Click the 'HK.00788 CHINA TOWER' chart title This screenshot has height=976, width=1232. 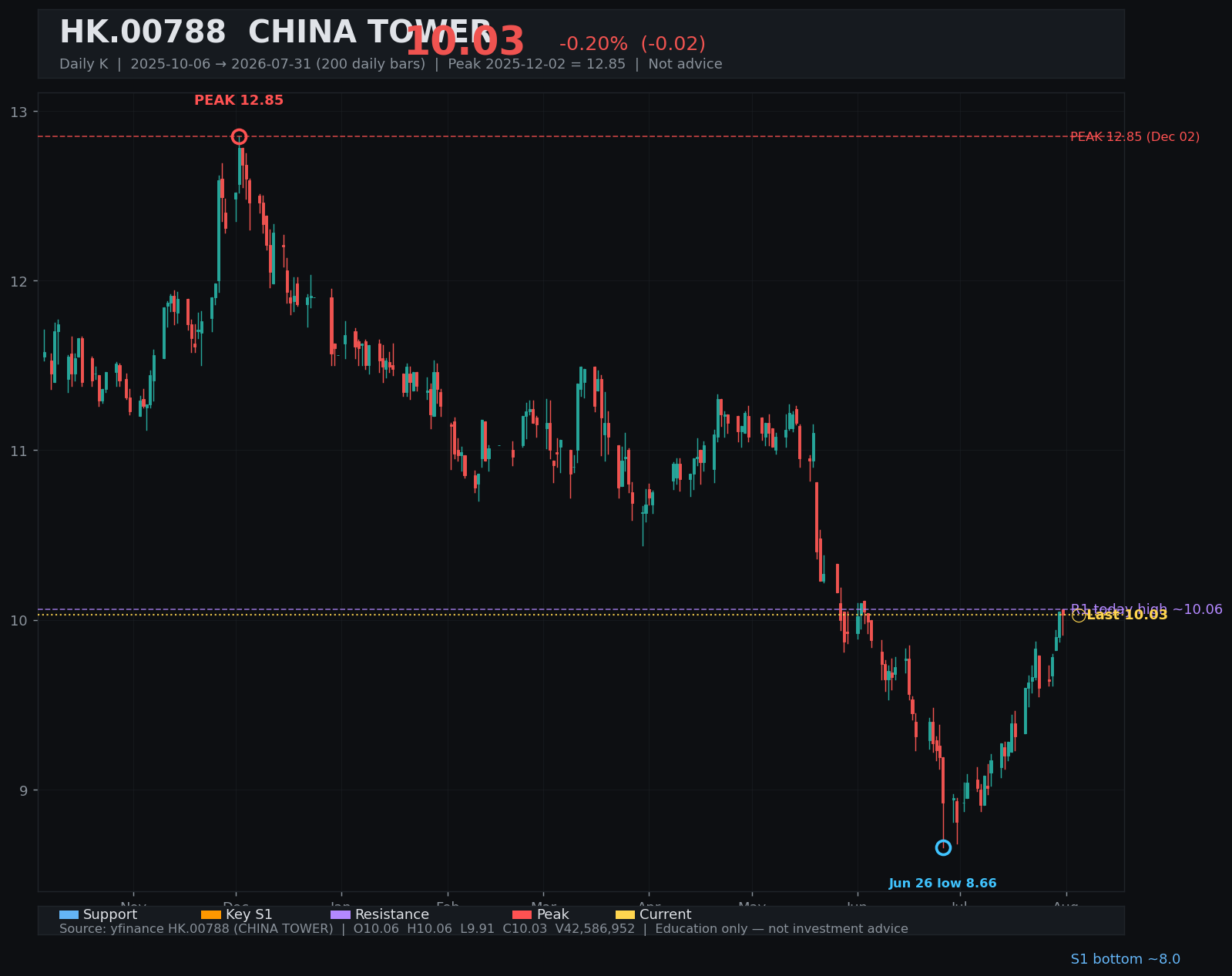pos(275,32)
